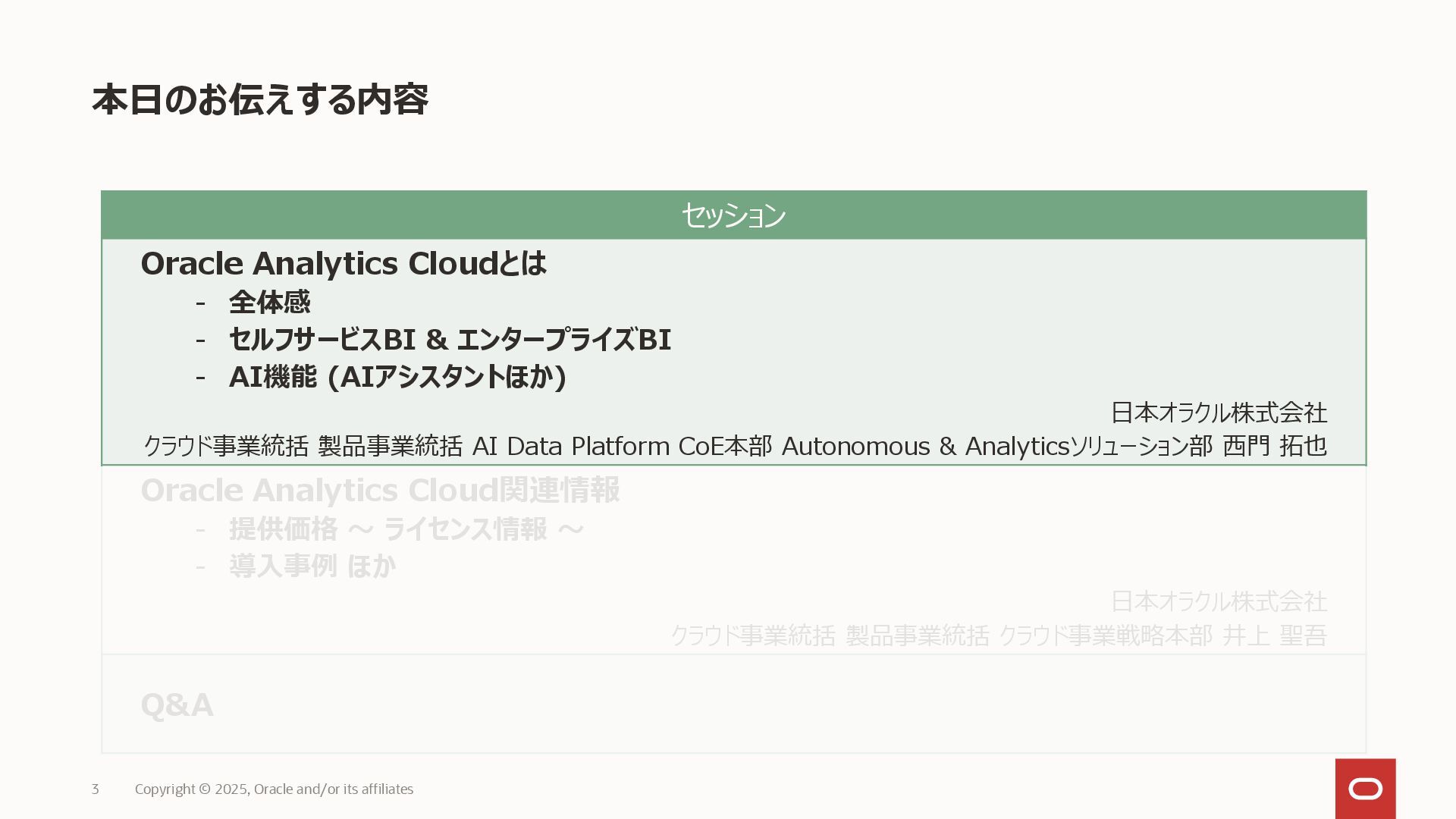Click the red Oracle logo icon
Image resolution: width=1456 pixels, height=819 pixels.
[x=1365, y=789]
